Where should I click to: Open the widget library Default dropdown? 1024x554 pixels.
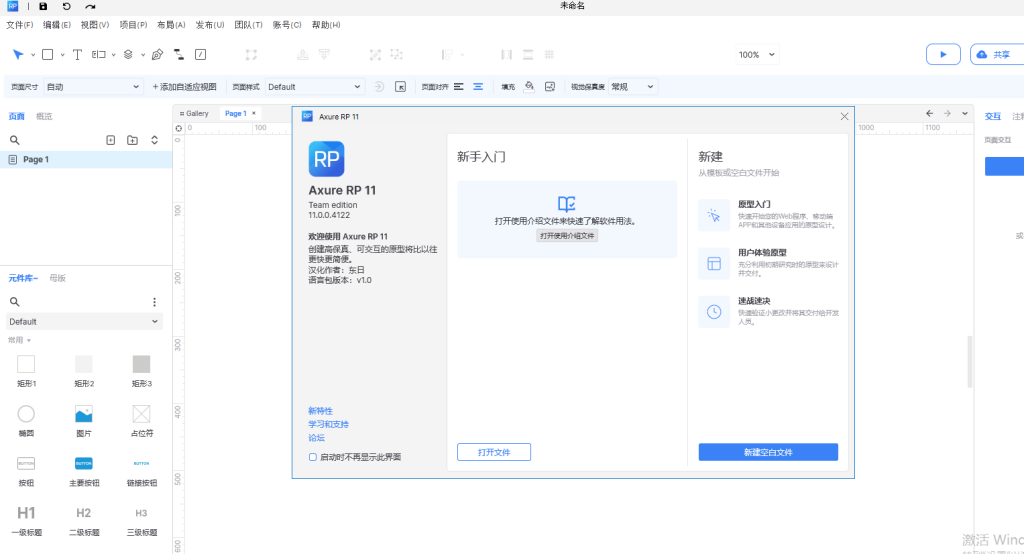[84, 321]
